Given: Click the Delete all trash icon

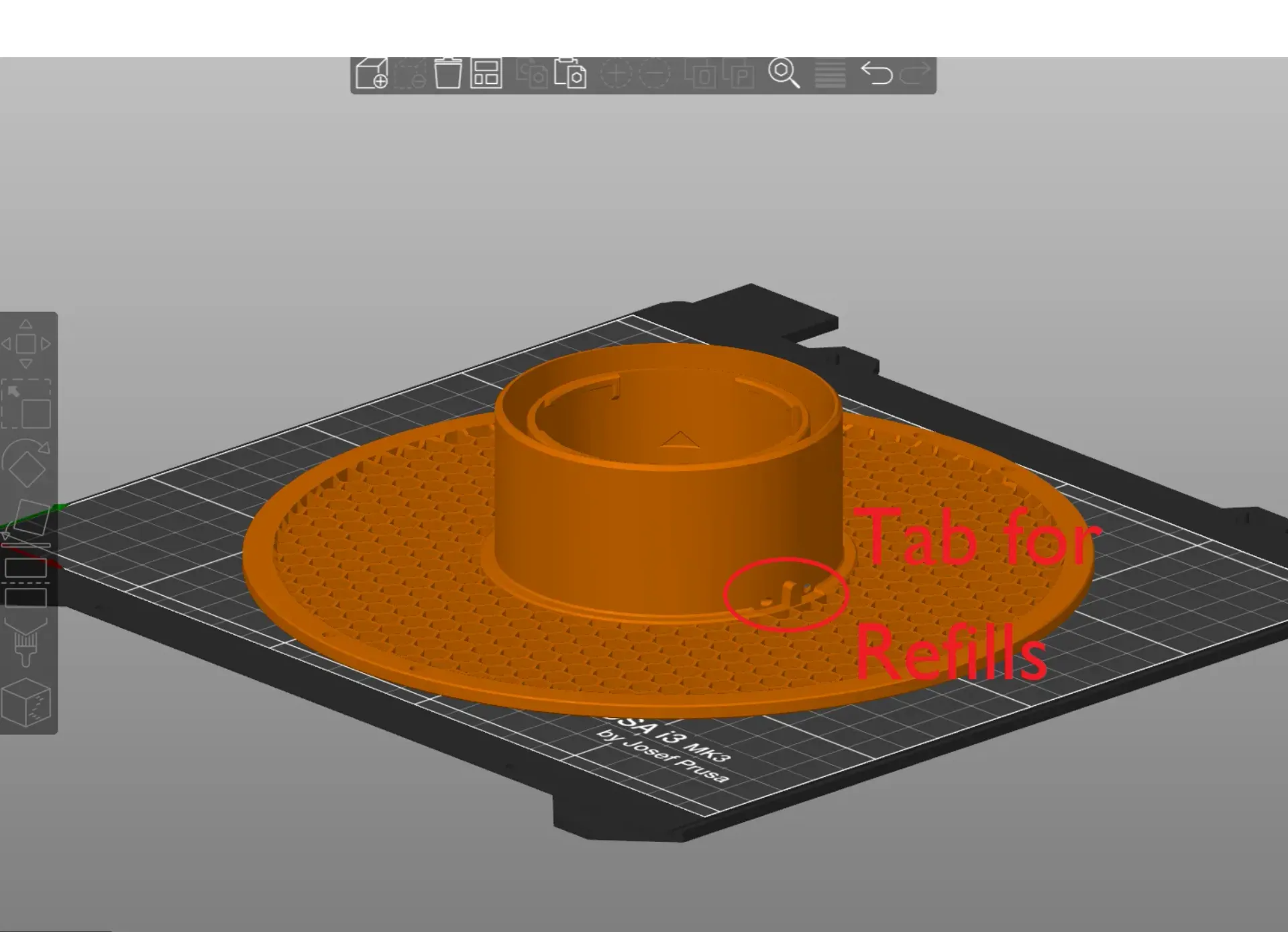Looking at the screenshot, I should (x=447, y=73).
